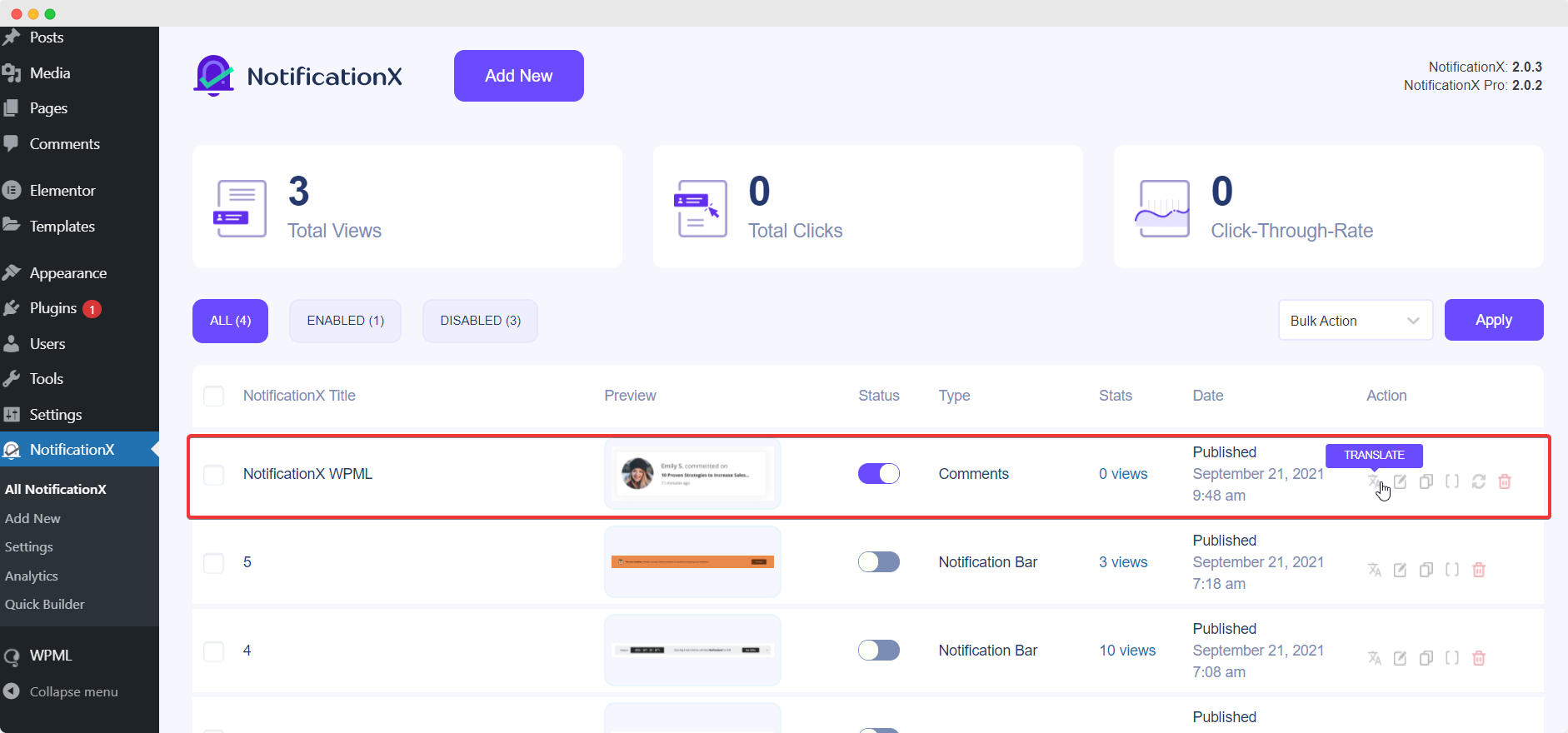
Task: Duplicate the NotificationX WPML notification
Action: tap(1426, 481)
